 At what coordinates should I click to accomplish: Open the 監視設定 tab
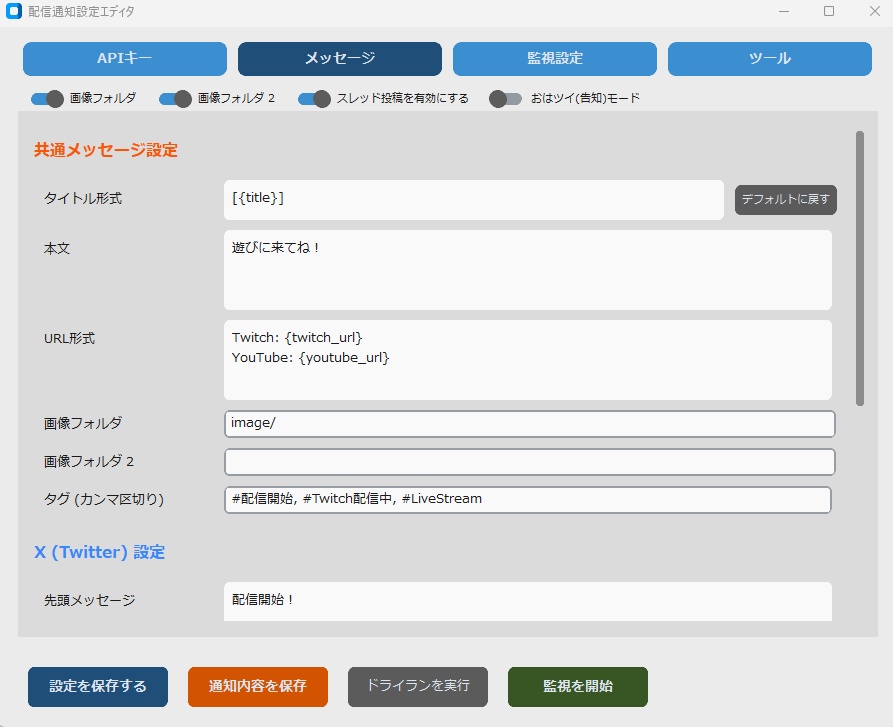coord(555,59)
